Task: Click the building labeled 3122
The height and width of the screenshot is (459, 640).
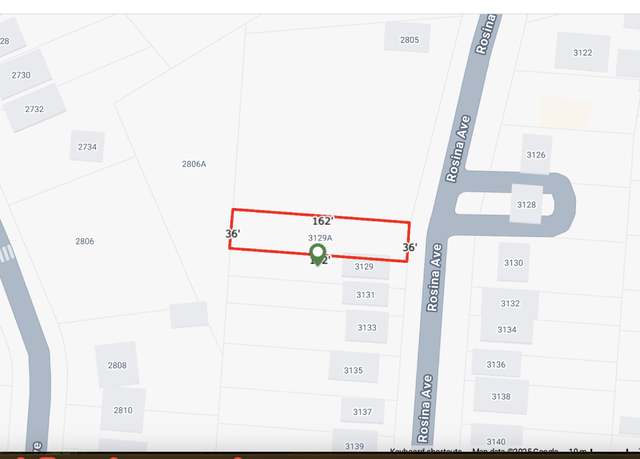Action: 582,52
